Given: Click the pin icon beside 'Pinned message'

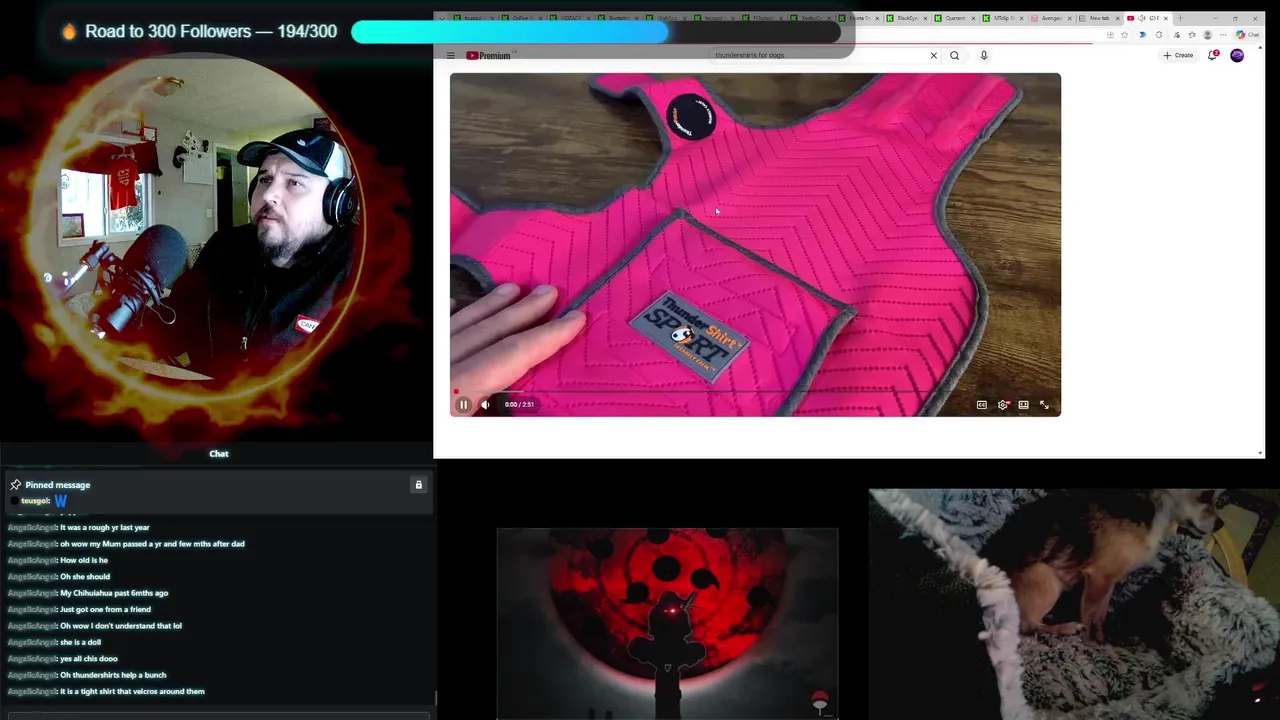Looking at the screenshot, I should click(x=15, y=485).
